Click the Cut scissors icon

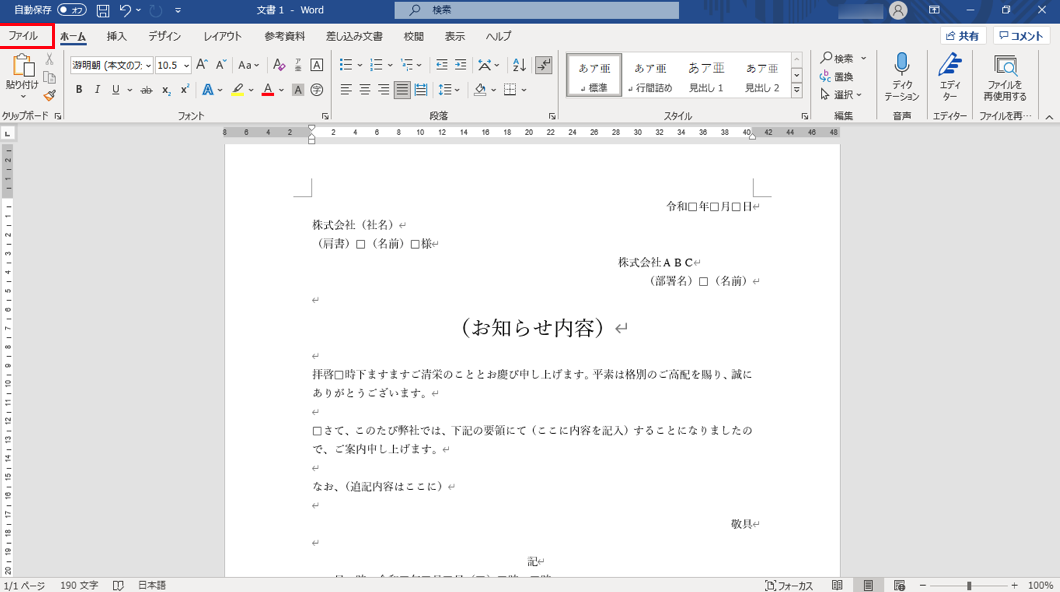click(49, 59)
